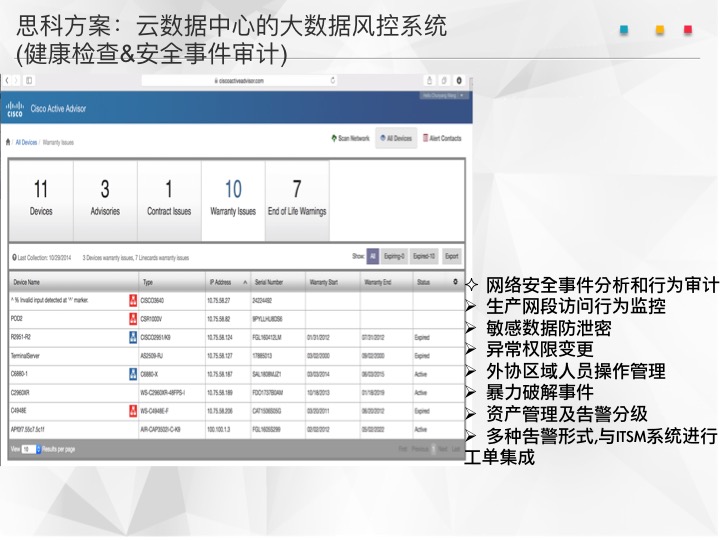Click Next in table pagination
720x540 pixels.
pyautogui.click(x=443, y=449)
